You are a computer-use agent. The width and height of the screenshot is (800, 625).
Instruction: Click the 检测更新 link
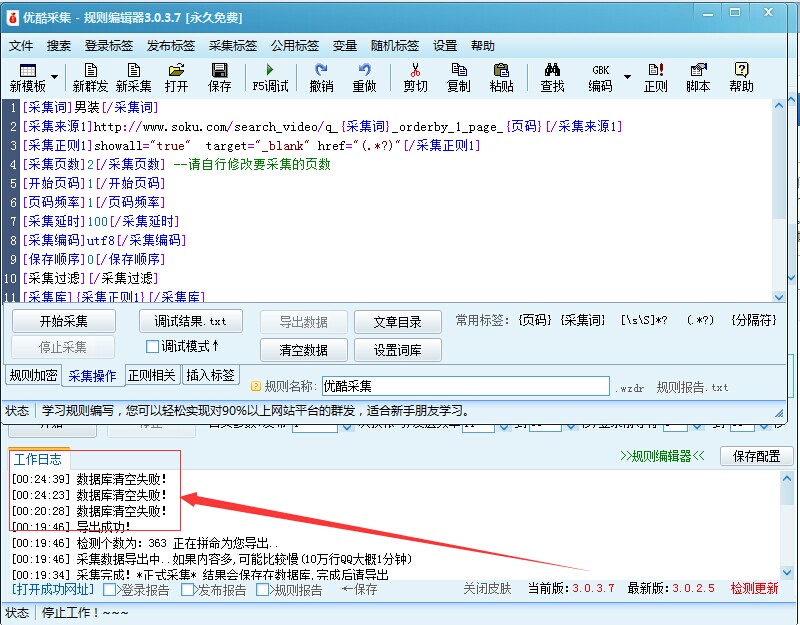pos(754,588)
